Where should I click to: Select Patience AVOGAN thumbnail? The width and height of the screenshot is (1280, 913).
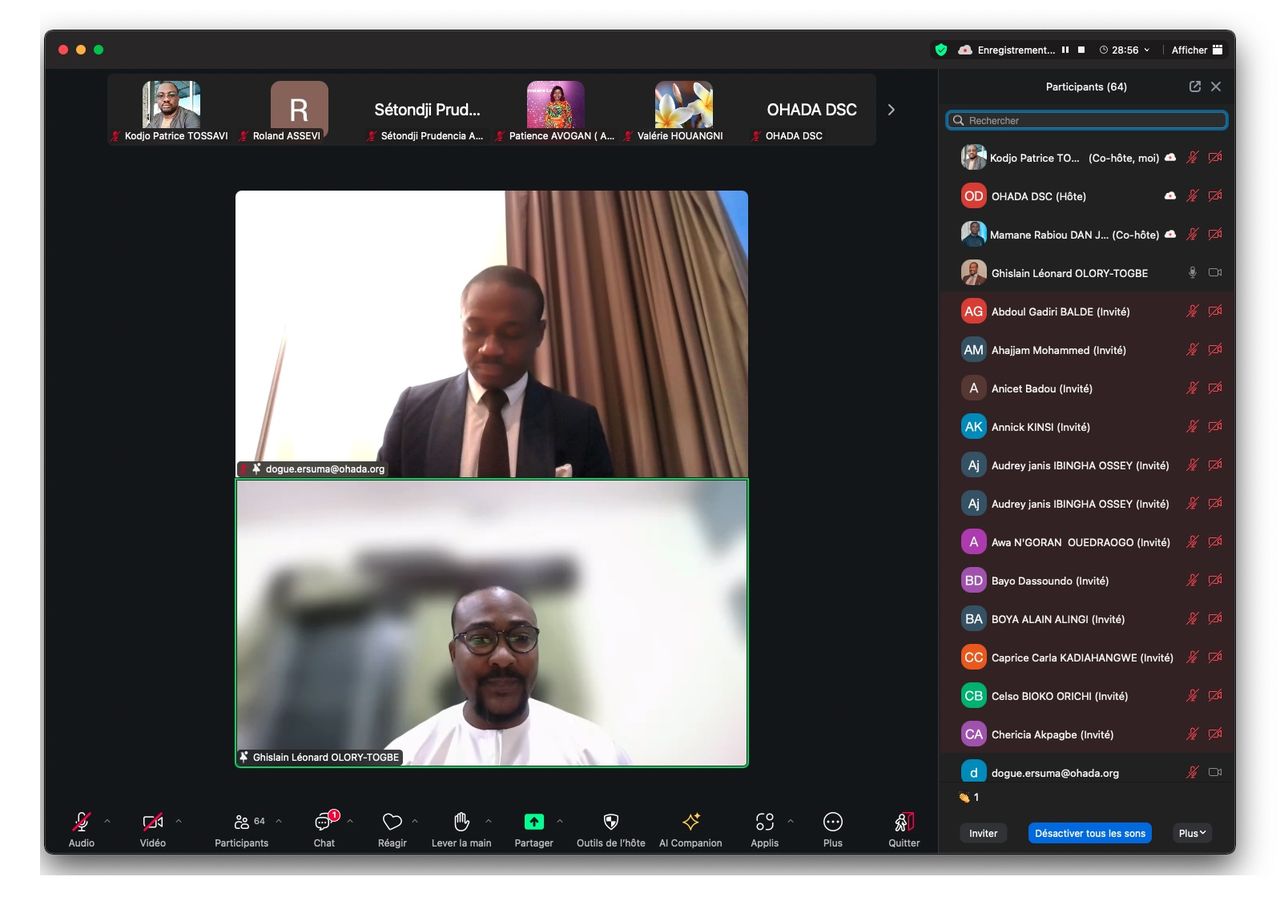(555, 110)
